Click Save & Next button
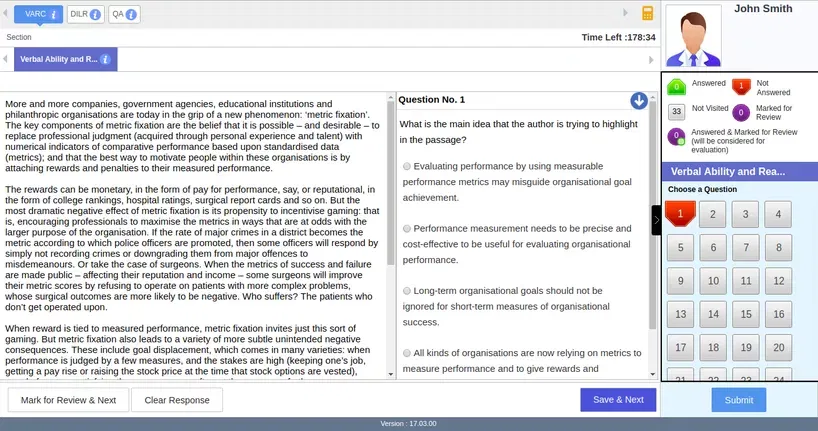 click(x=617, y=399)
